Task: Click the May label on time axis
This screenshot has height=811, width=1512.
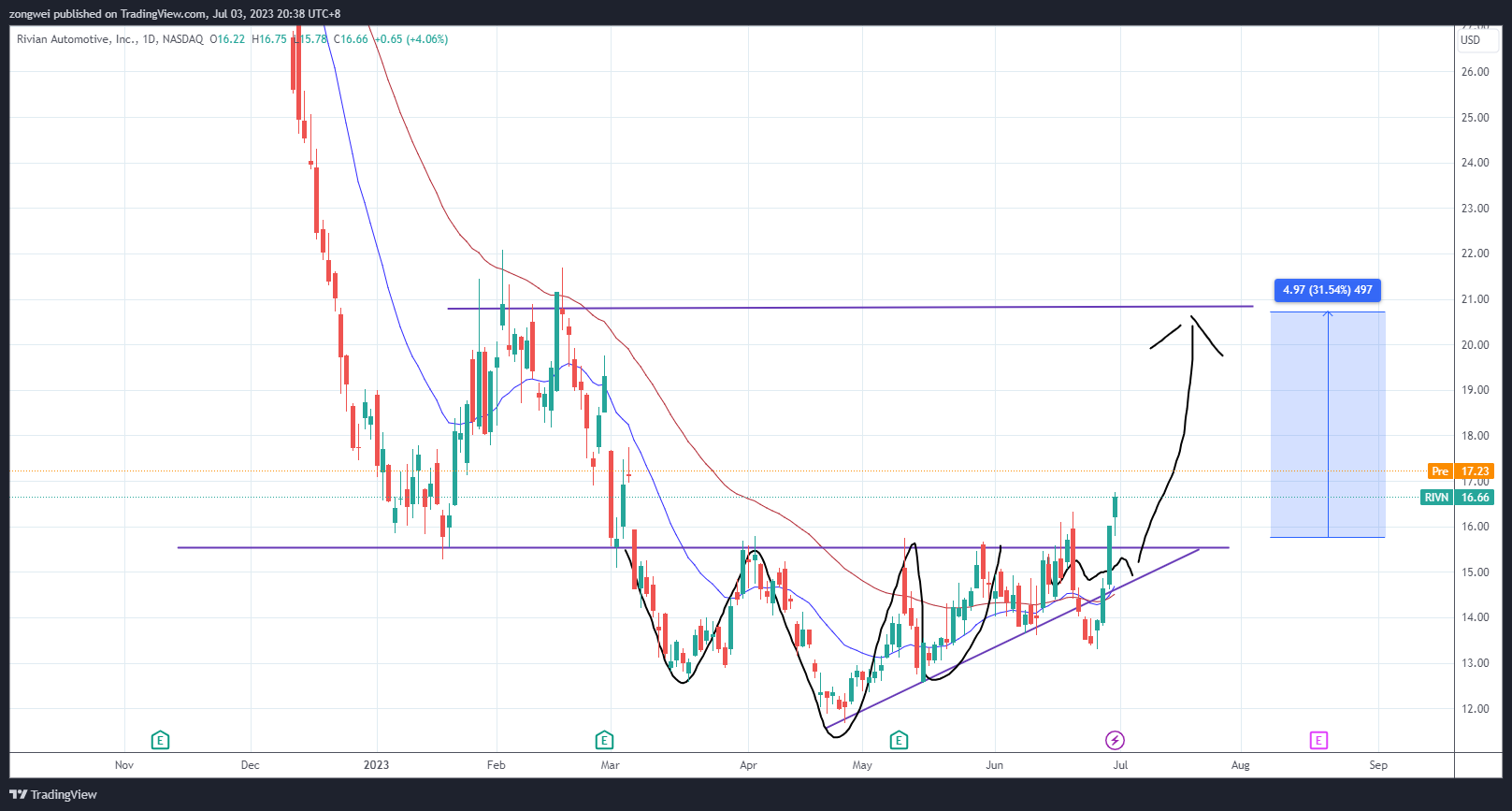Action: tap(862, 765)
